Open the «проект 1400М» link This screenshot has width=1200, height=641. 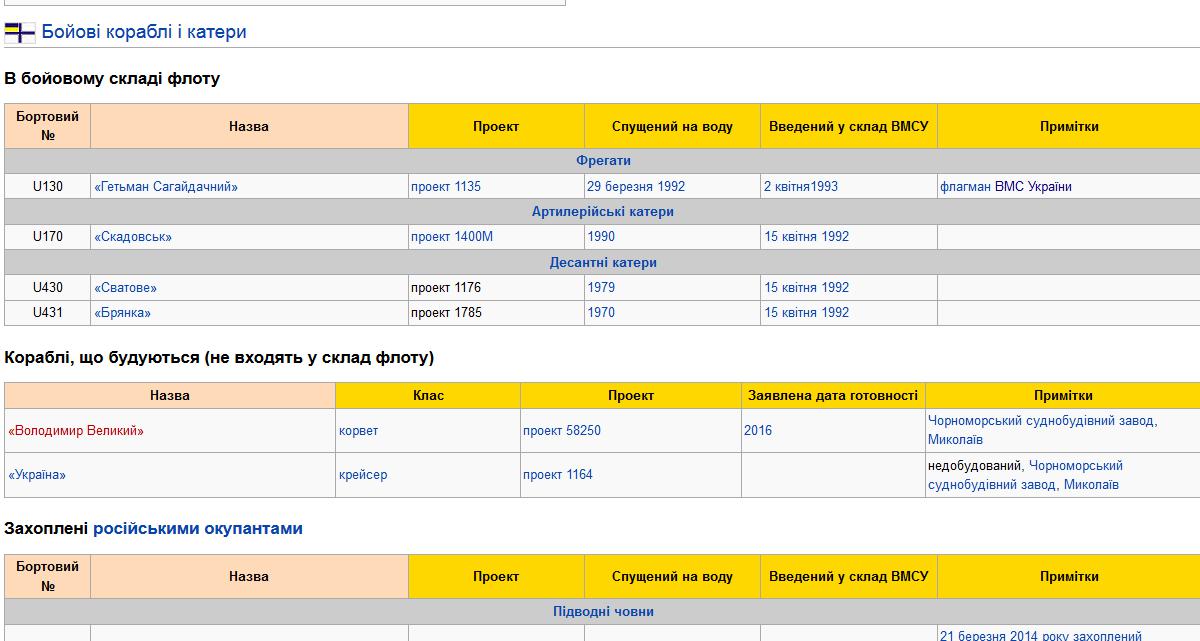452,237
